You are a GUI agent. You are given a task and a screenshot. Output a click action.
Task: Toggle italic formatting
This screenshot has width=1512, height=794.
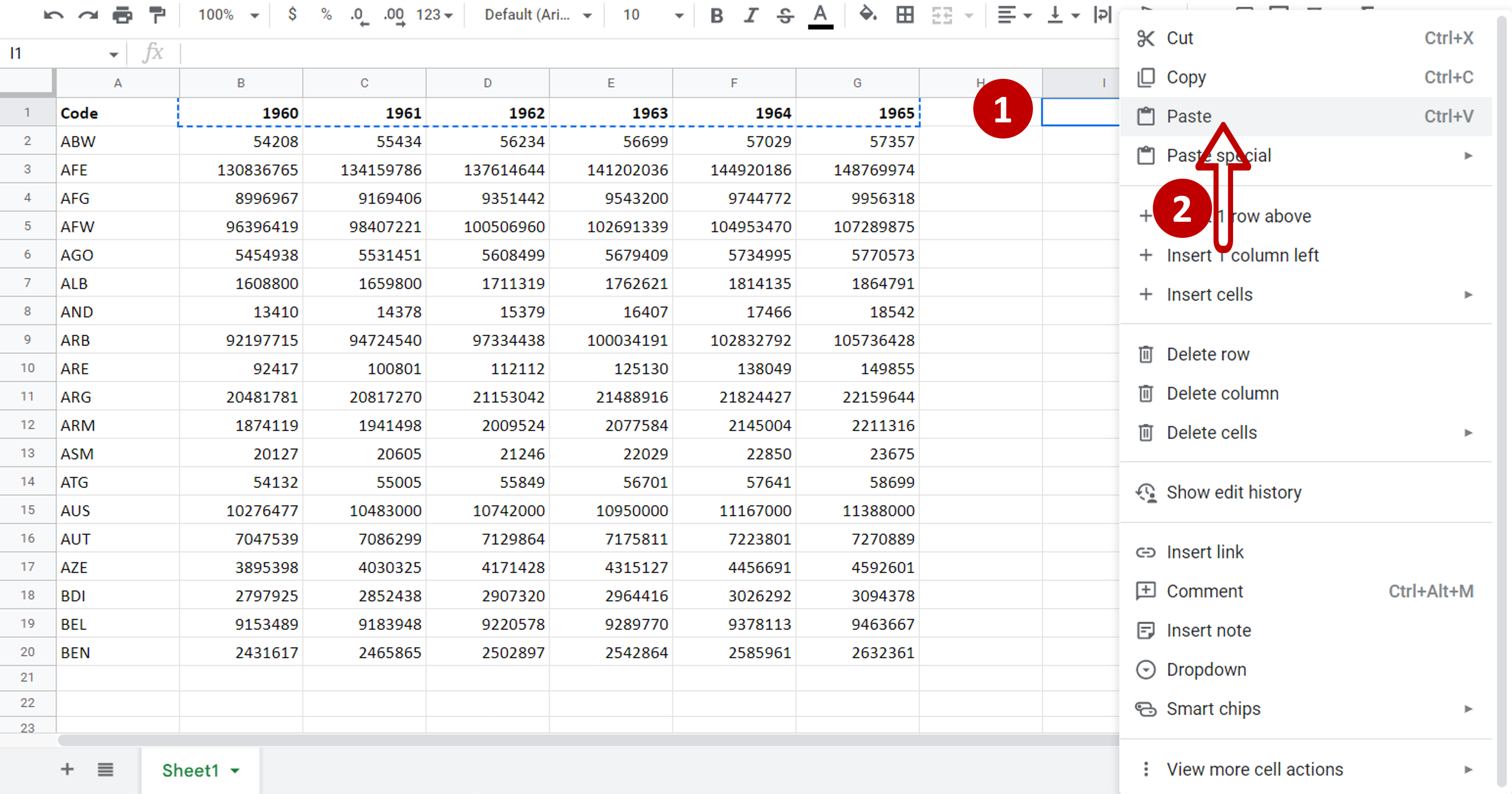[751, 15]
